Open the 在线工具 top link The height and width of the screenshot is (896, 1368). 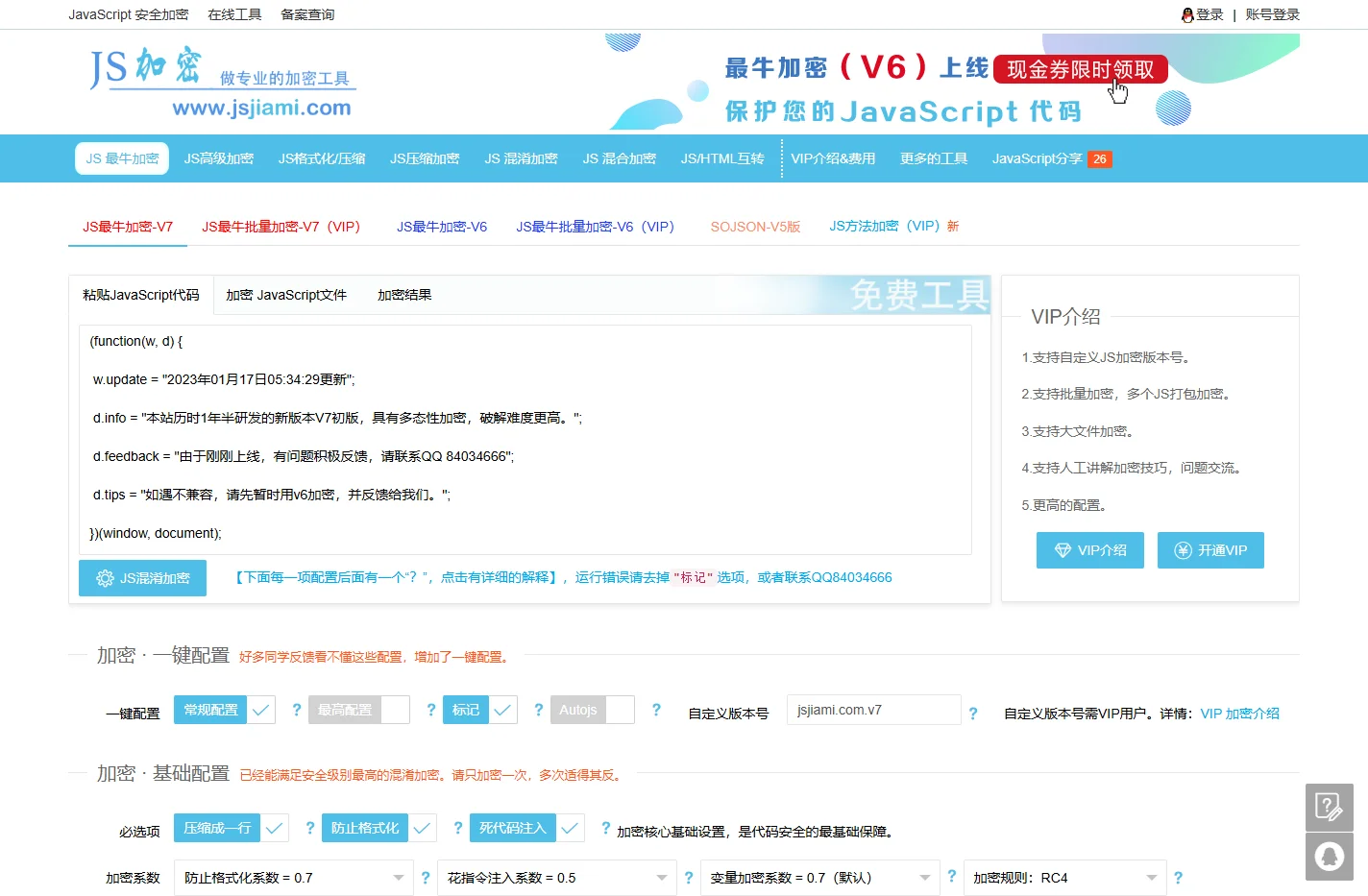(234, 14)
